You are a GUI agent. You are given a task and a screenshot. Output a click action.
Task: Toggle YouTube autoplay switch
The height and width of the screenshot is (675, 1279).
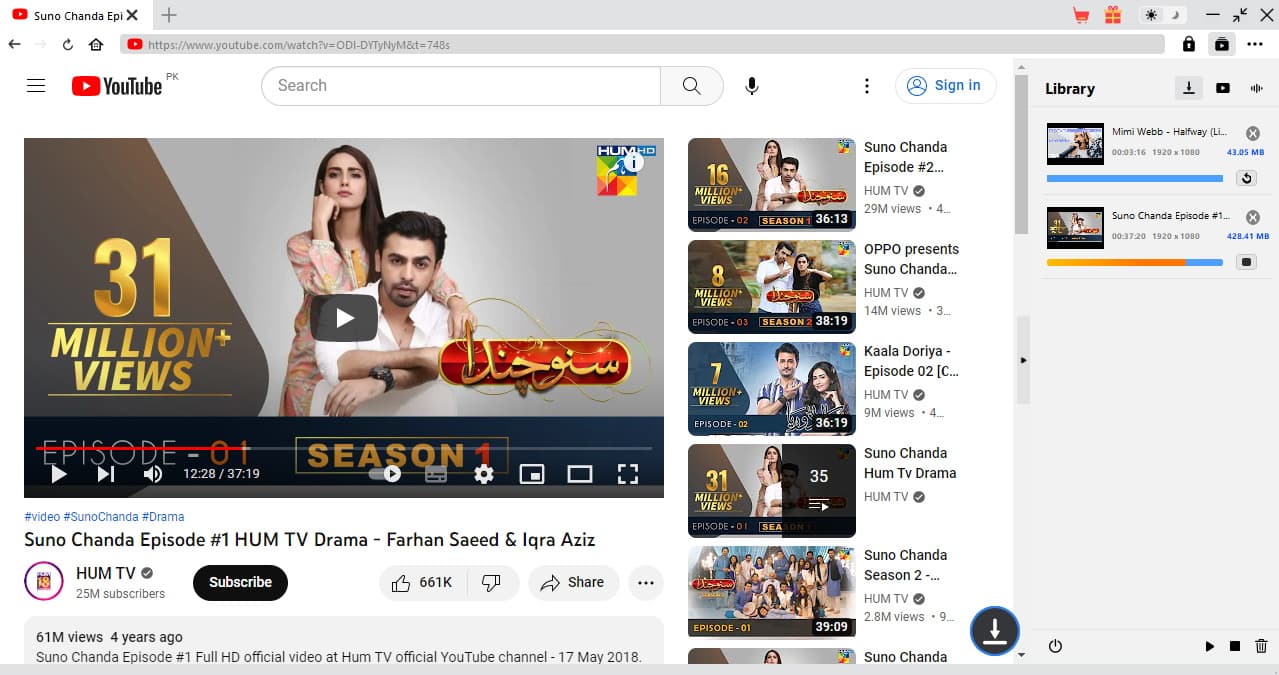386,474
